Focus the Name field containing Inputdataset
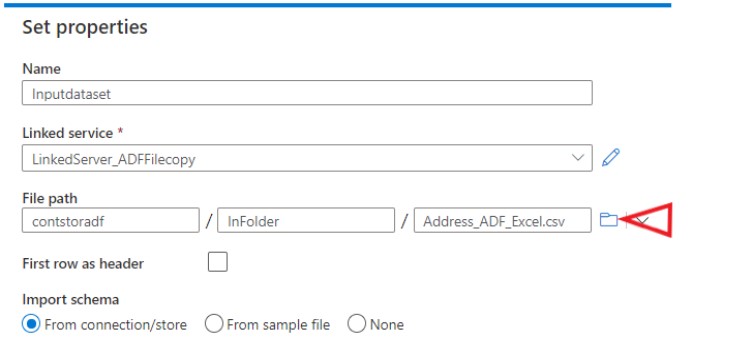 [307, 93]
